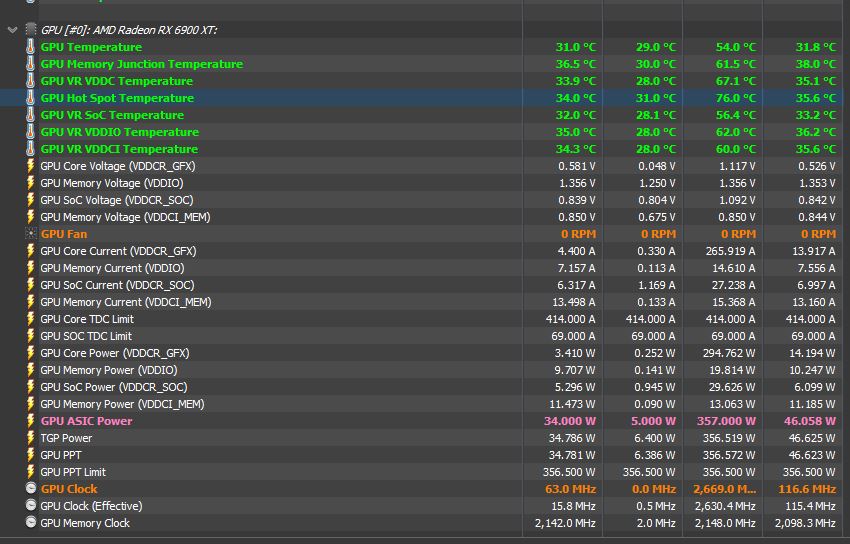The width and height of the screenshot is (850, 544).
Task: Select the GPU Memory Junction Temperature row
Action: 421,63
